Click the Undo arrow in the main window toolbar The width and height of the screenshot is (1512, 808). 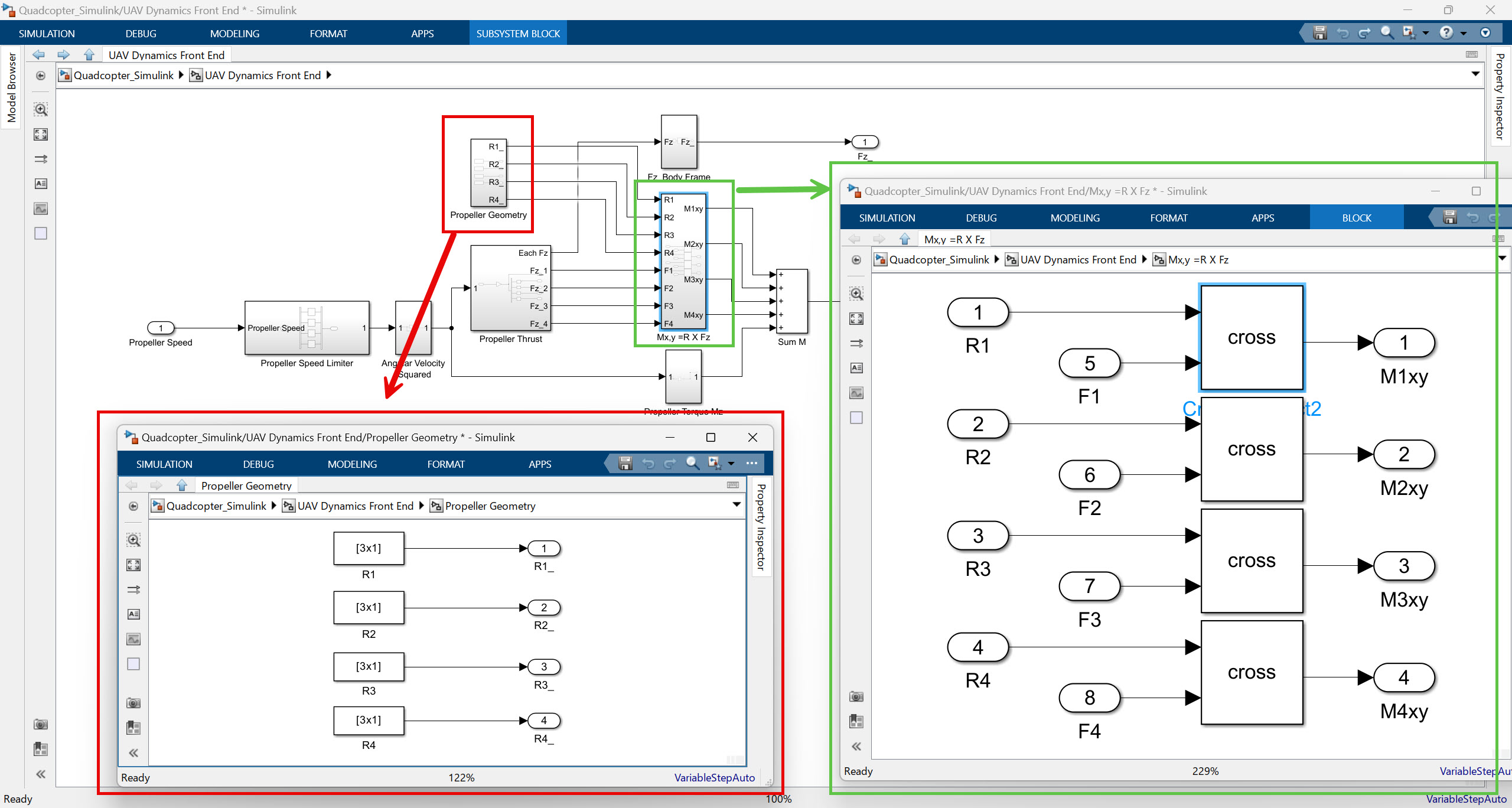coord(1342,33)
